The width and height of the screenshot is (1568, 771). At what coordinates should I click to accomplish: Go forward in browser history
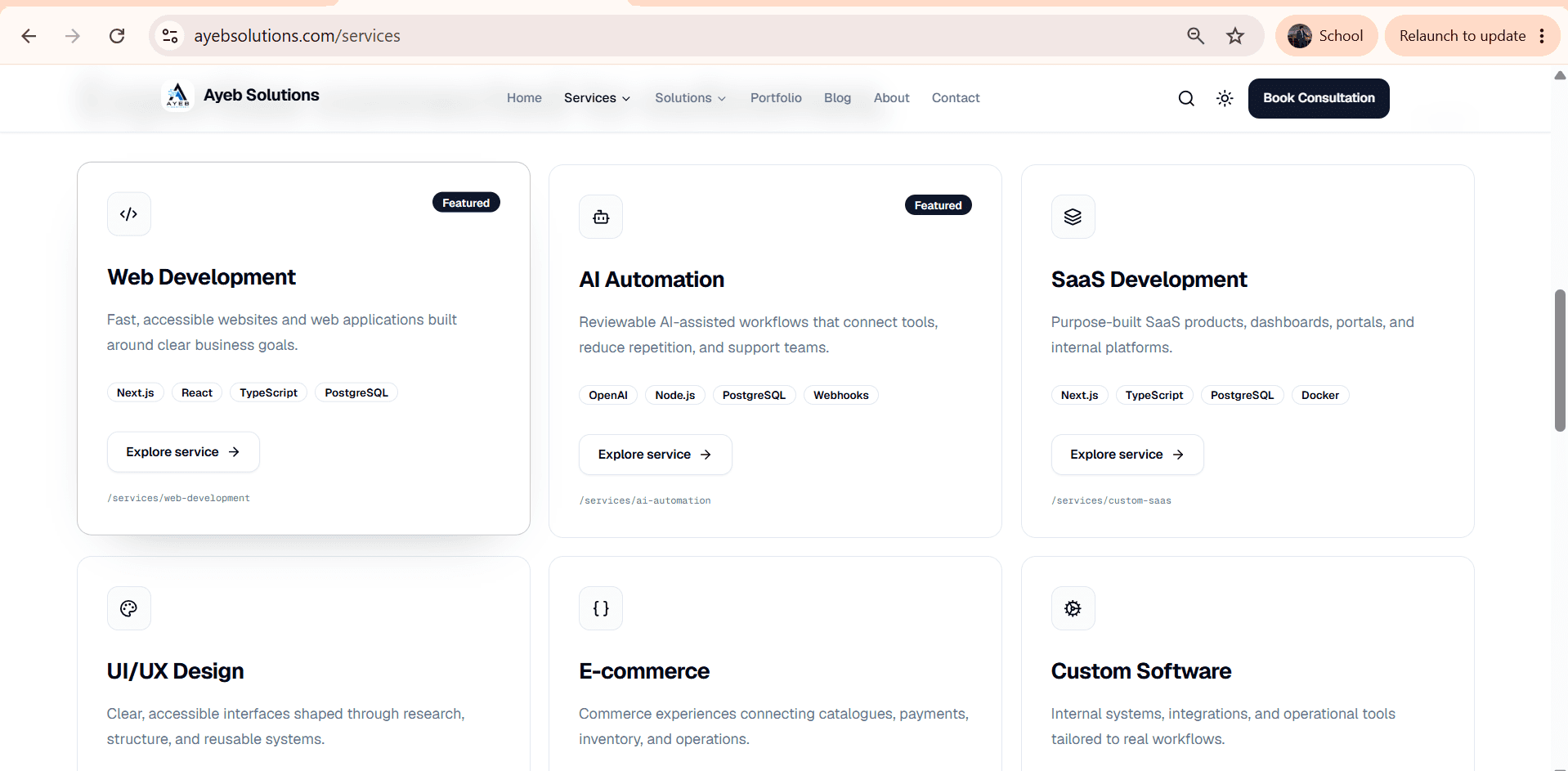tap(73, 36)
